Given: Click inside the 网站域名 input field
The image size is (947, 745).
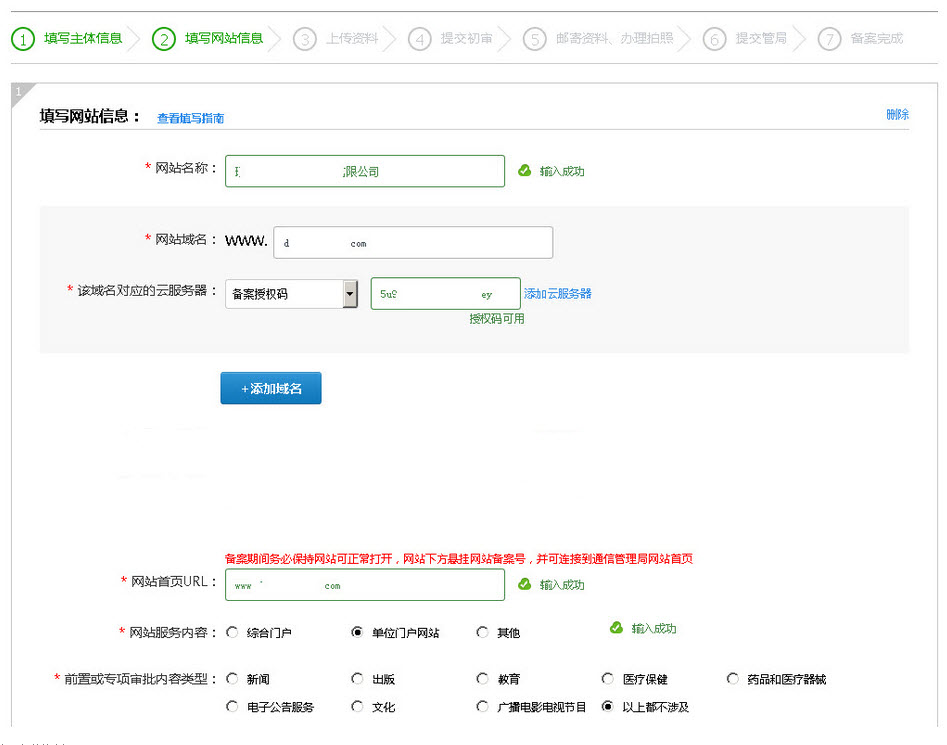Looking at the screenshot, I should 413,242.
